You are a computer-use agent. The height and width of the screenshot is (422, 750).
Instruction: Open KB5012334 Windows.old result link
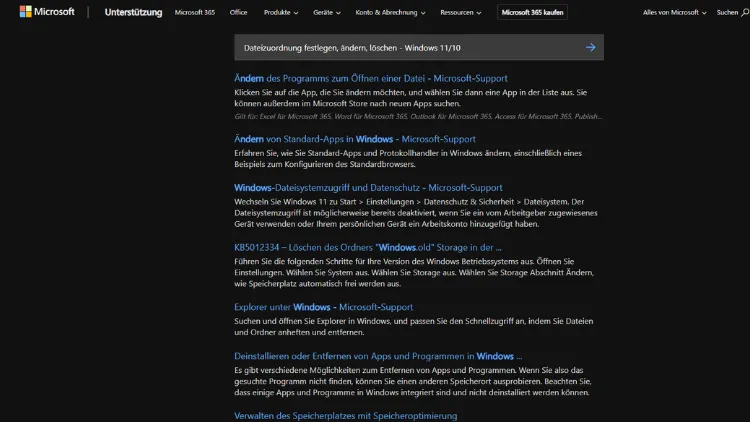click(x=368, y=247)
